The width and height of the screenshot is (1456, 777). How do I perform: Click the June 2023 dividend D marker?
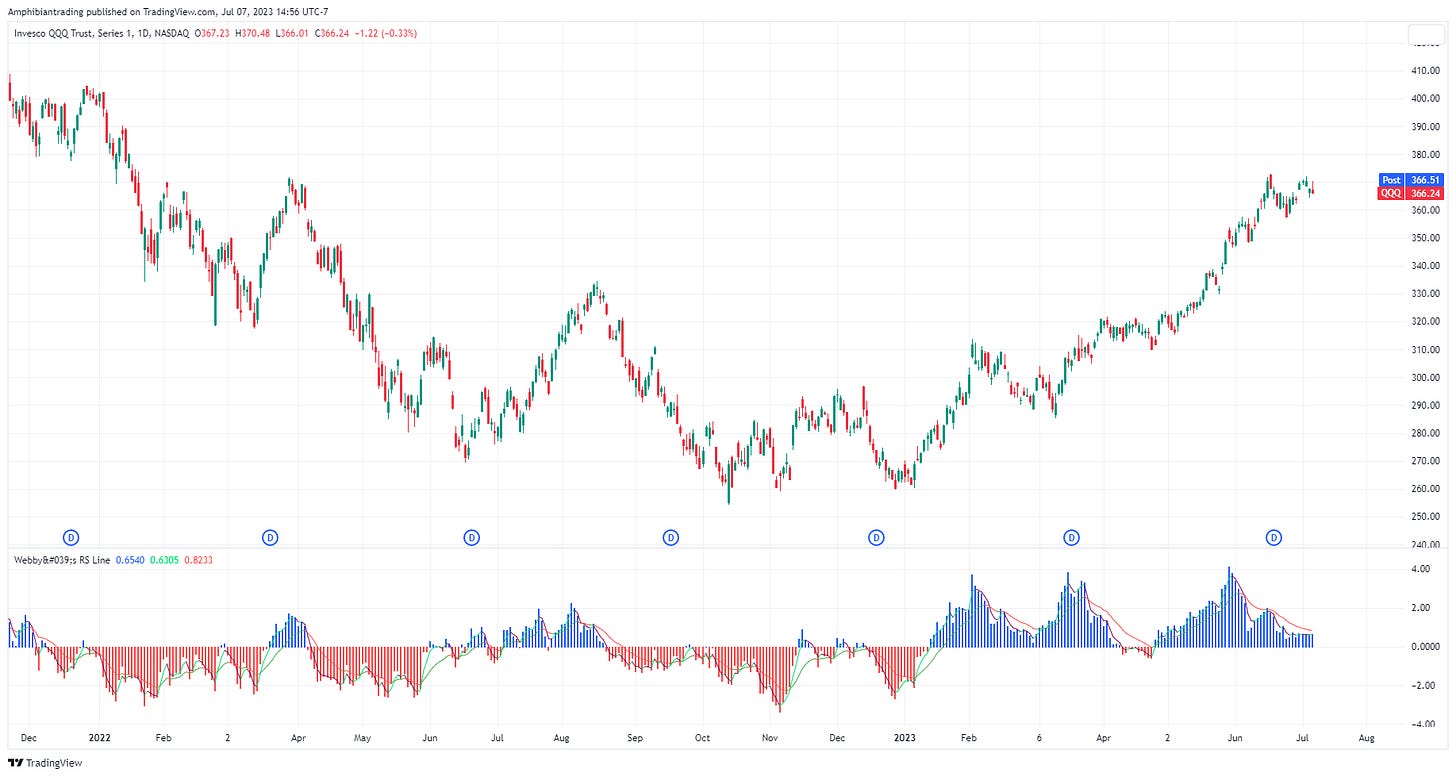(1274, 537)
